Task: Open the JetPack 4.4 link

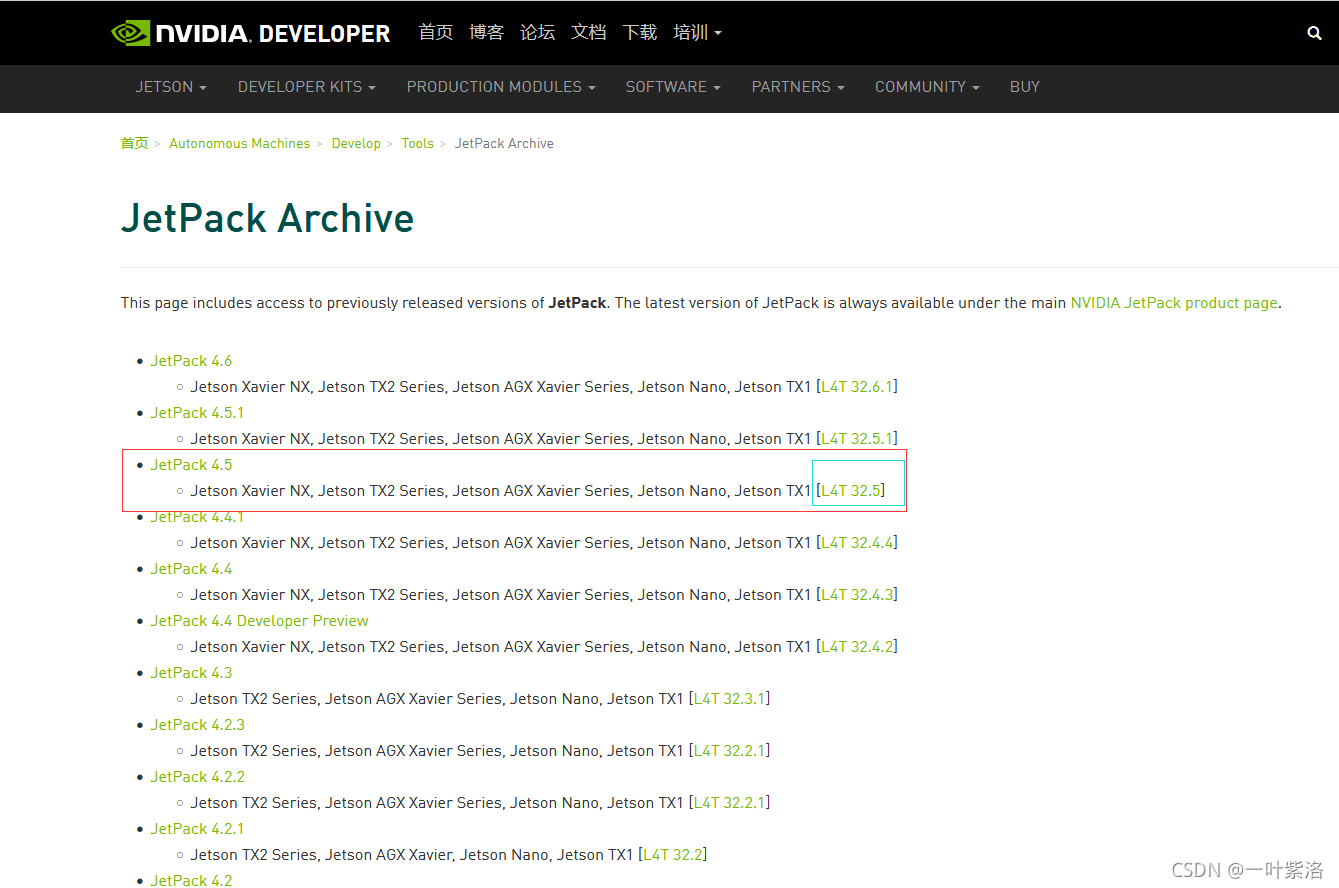Action: click(191, 569)
